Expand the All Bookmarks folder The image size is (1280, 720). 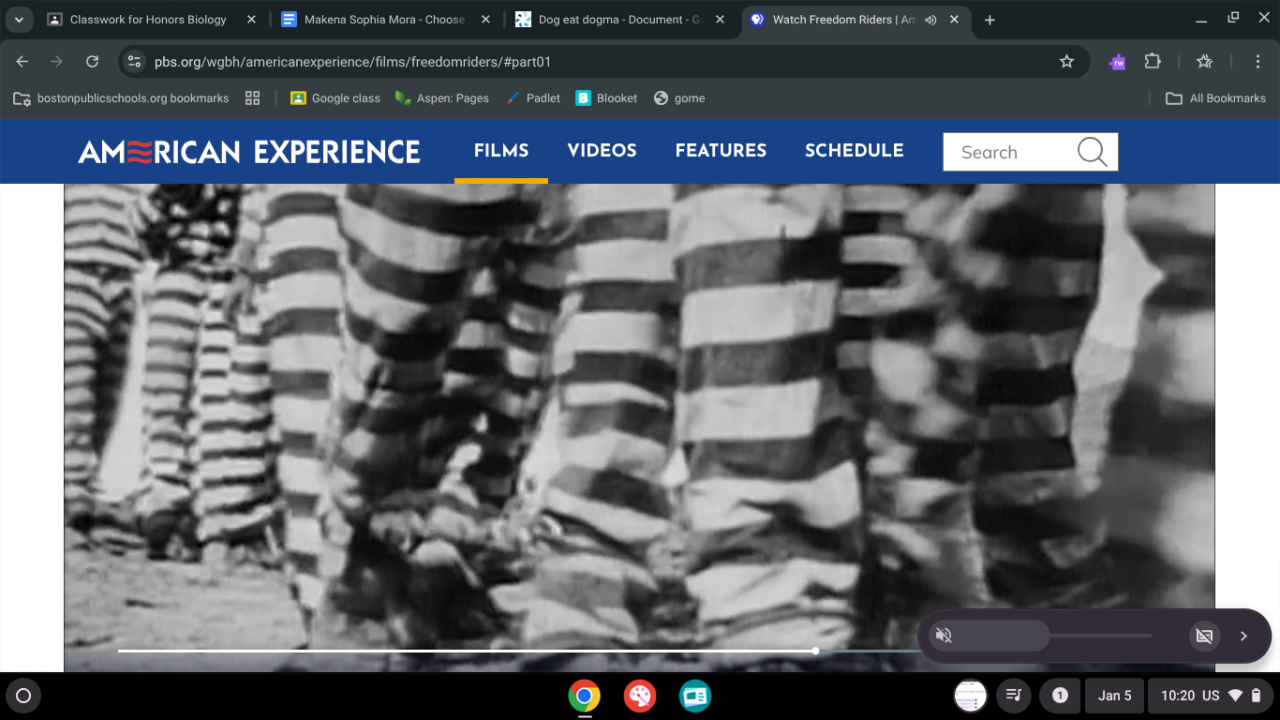pos(1215,98)
